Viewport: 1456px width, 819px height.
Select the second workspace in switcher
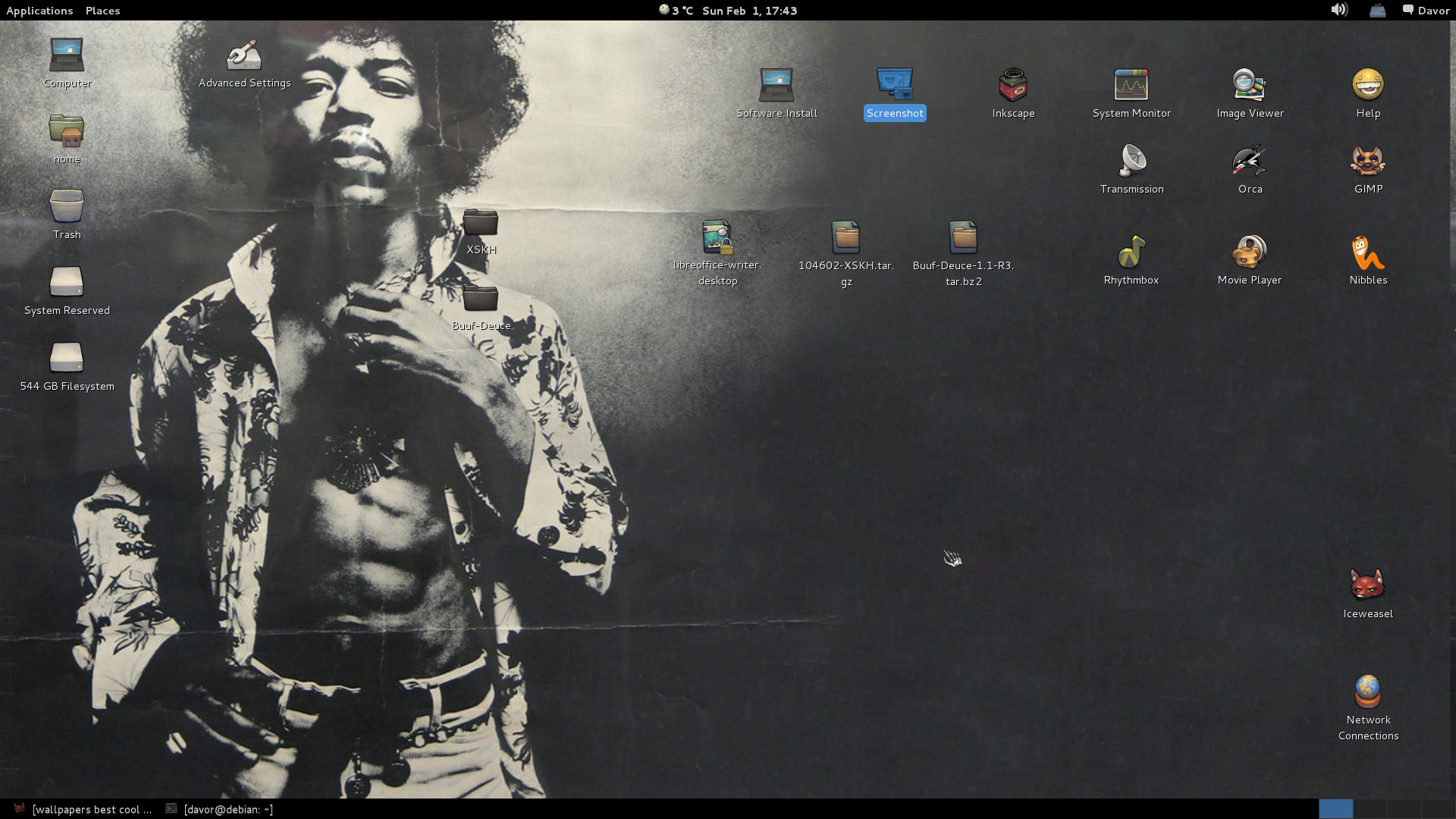[1370, 809]
